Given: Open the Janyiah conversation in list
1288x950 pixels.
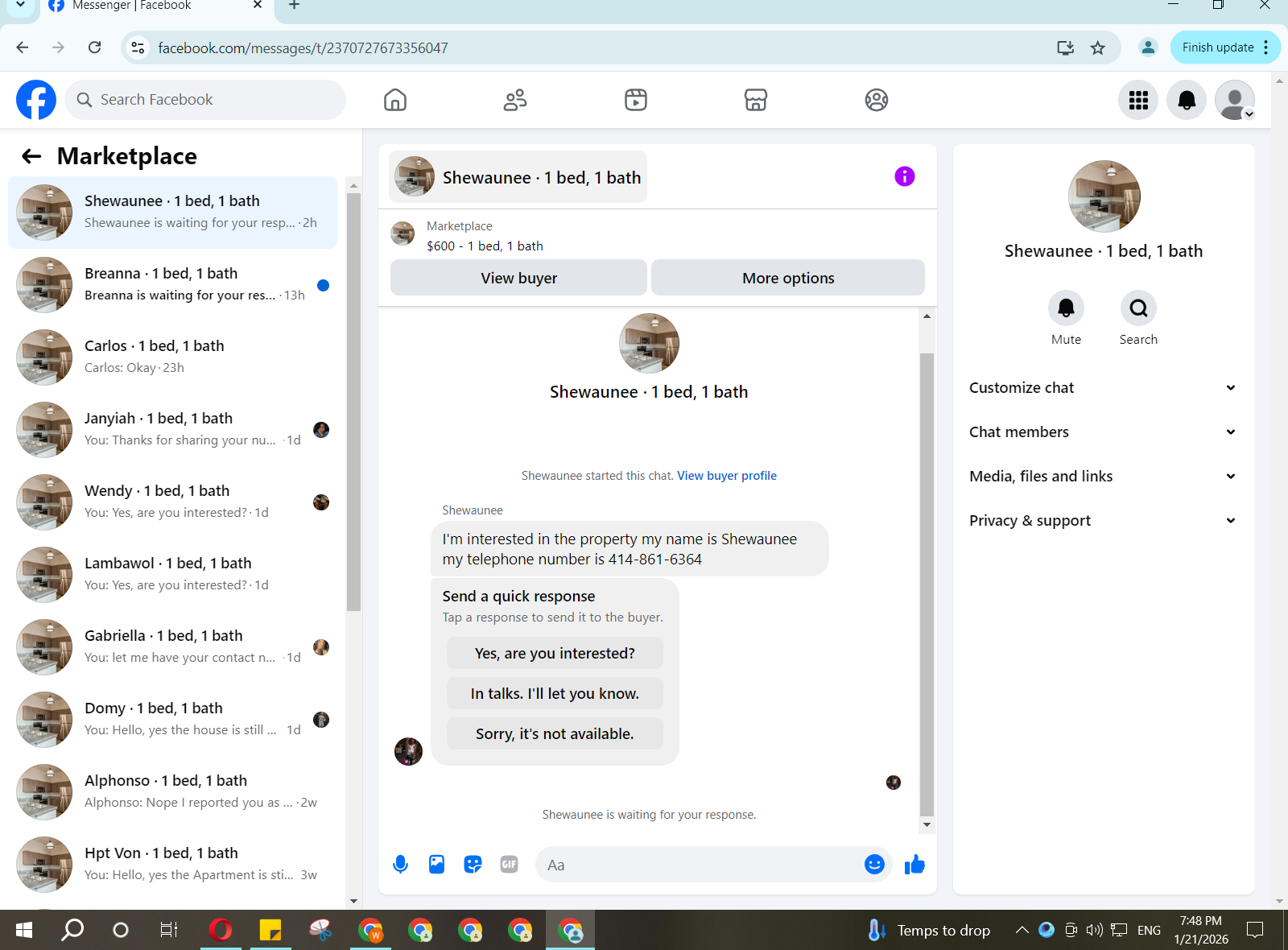Looking at the screenshot, I should pyautogui.click(x=172, y=430).
